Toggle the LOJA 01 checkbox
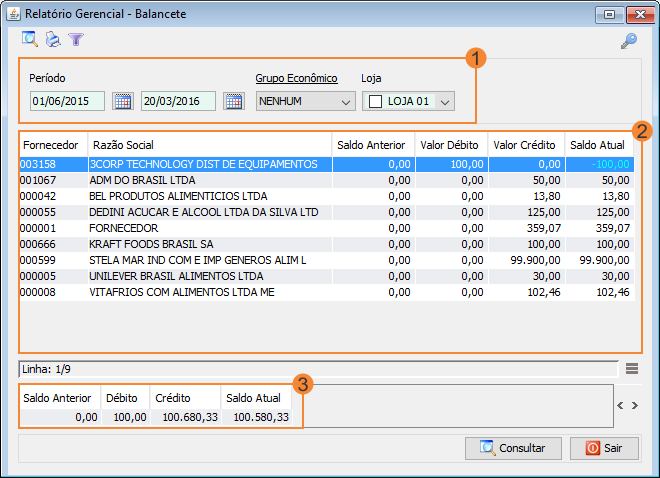Screen dimensions: 660x478 pos(375,101)
